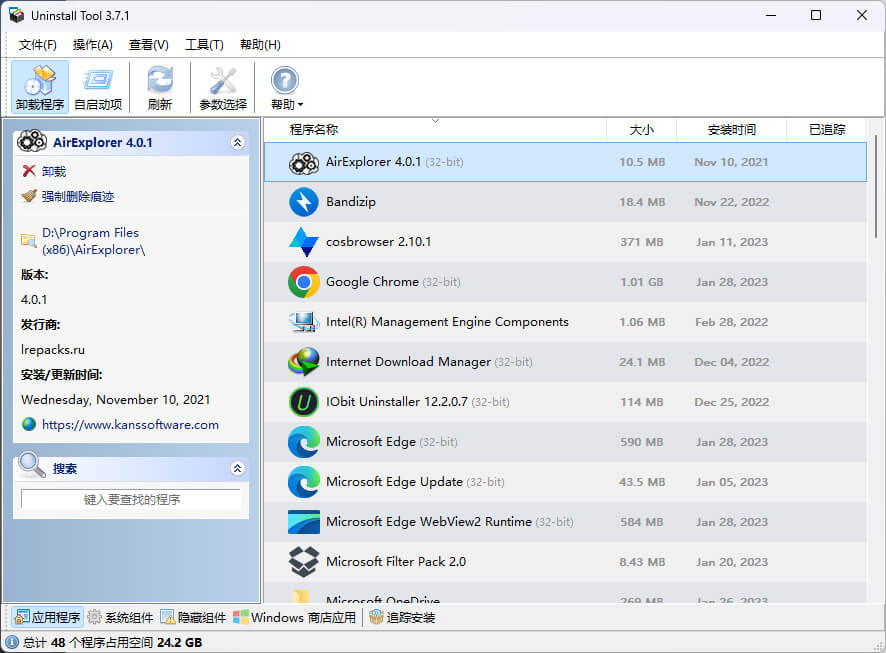Image resolution: width=886 pixels, height=653 pixels.
Task: Click the 刷新 refresh icon
Action: (x=159, y=86)
